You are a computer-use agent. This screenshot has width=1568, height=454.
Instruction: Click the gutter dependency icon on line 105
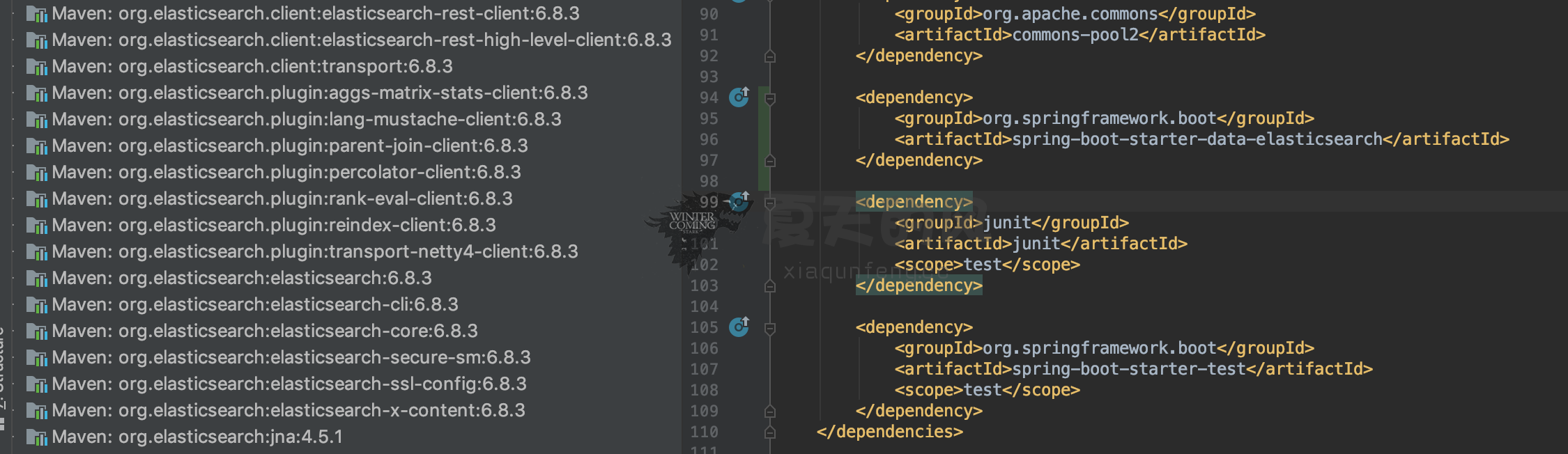739,327
